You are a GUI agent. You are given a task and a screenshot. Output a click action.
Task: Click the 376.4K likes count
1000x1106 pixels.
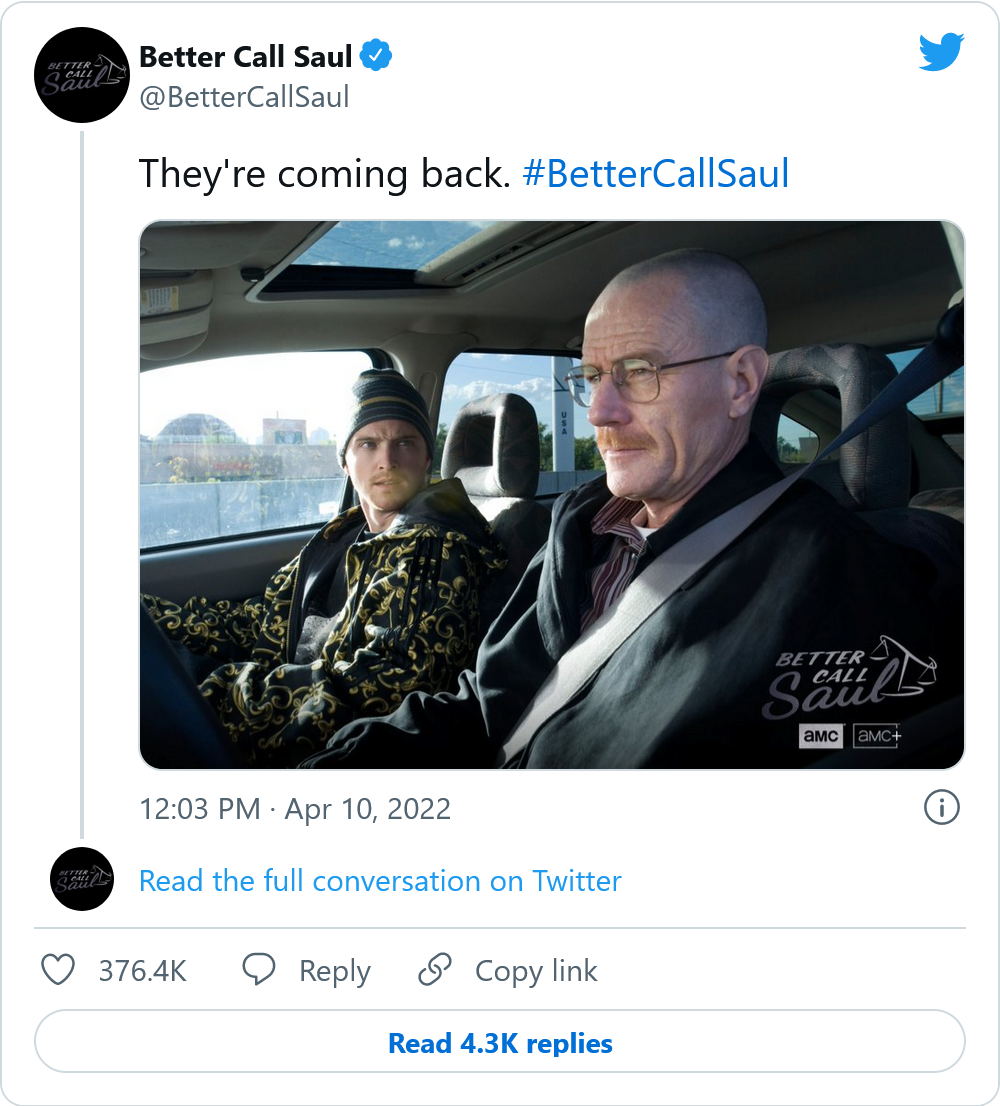(142, 971)
